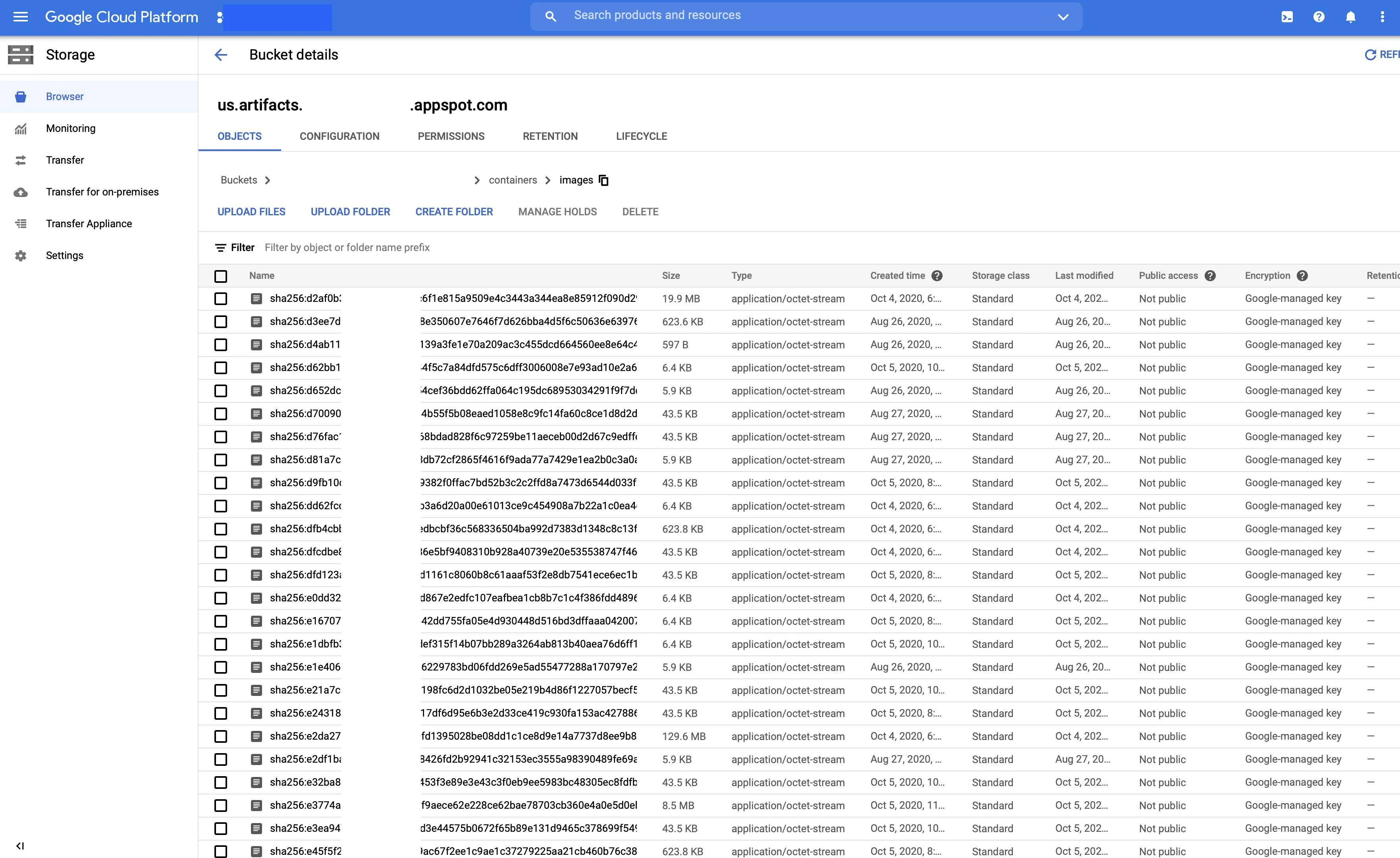1400x858 pixels.
Task: Open the project selector dropdown
Action: [277, 17]
